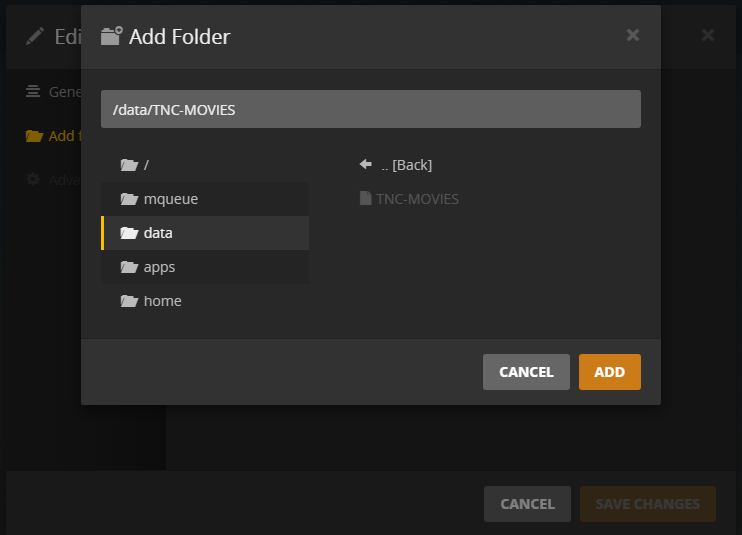Screen dimensions: 742x535
Task: Click the Add Folder title icon
Action: tap(112, 36)
